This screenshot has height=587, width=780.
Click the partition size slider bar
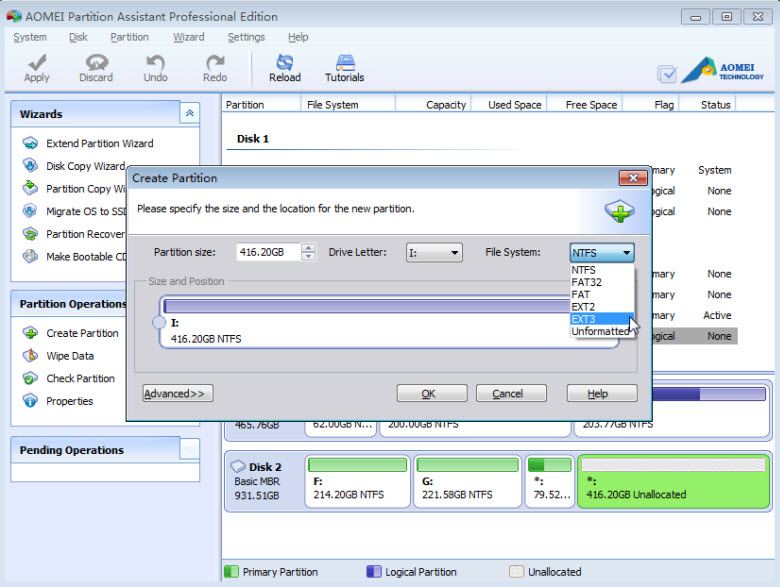tap(367, 306)
